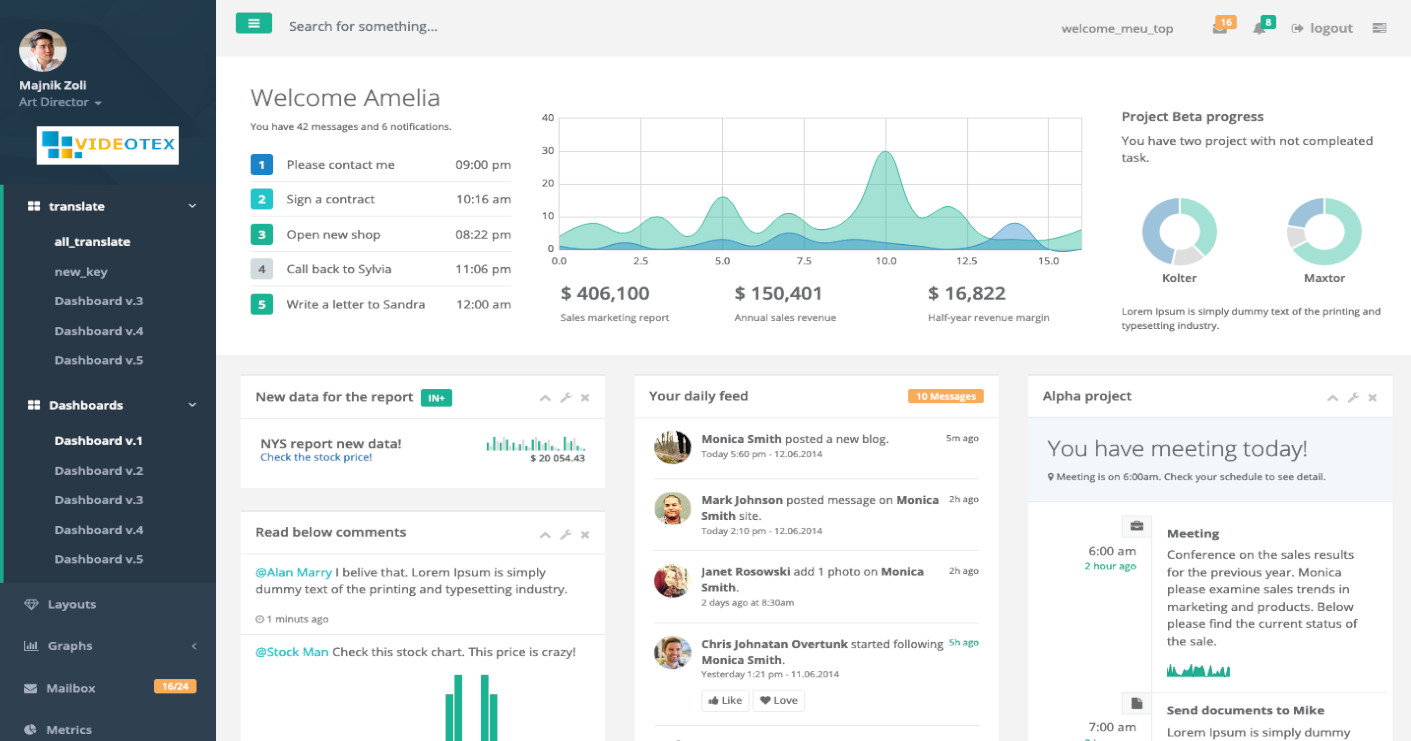Follow the Check the stock price link
Image resolution: width=1411 pixels, height=741 pixels.
coord(316,457)
